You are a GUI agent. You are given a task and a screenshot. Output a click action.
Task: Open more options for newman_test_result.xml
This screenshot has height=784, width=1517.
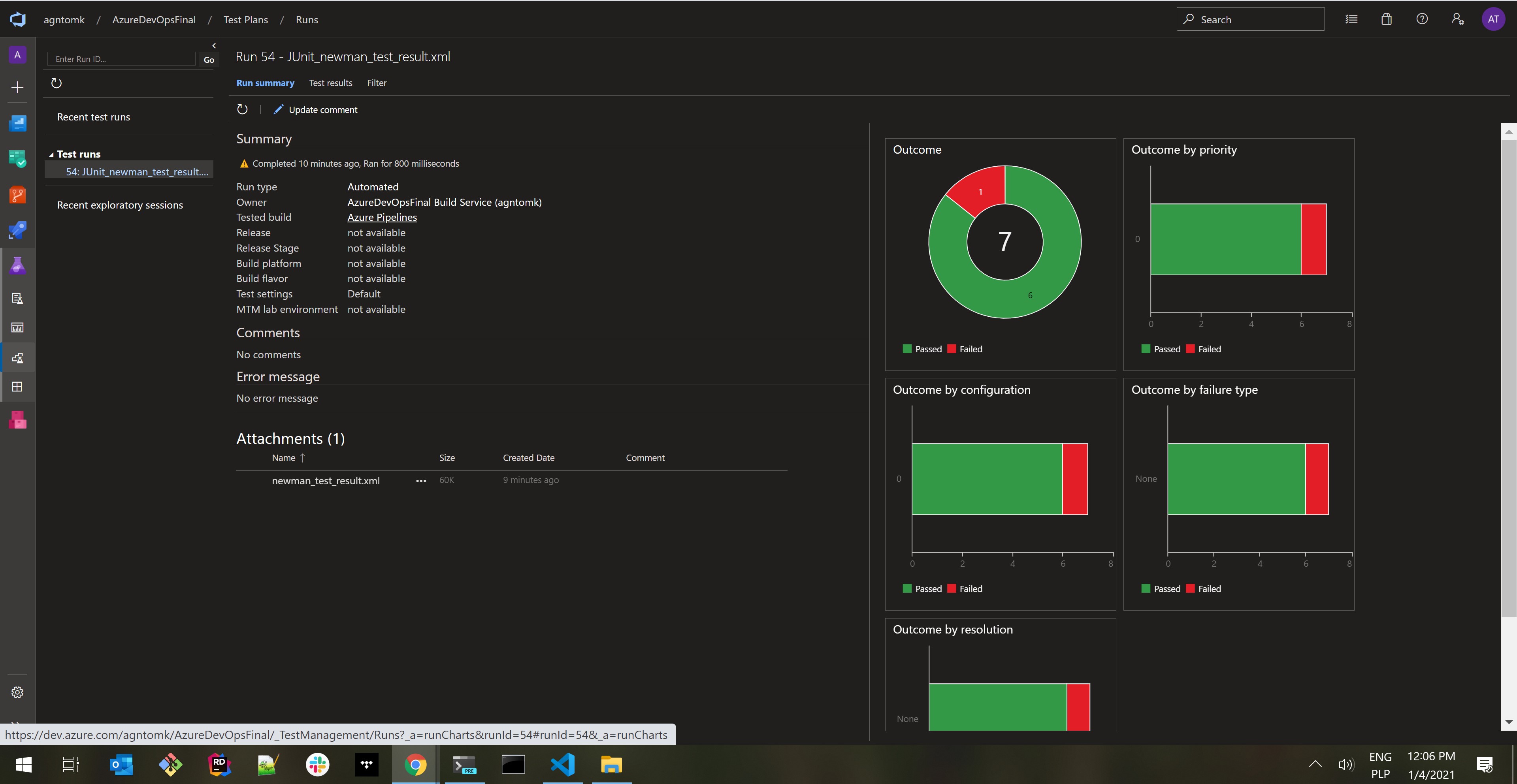(x=421, y=481)
